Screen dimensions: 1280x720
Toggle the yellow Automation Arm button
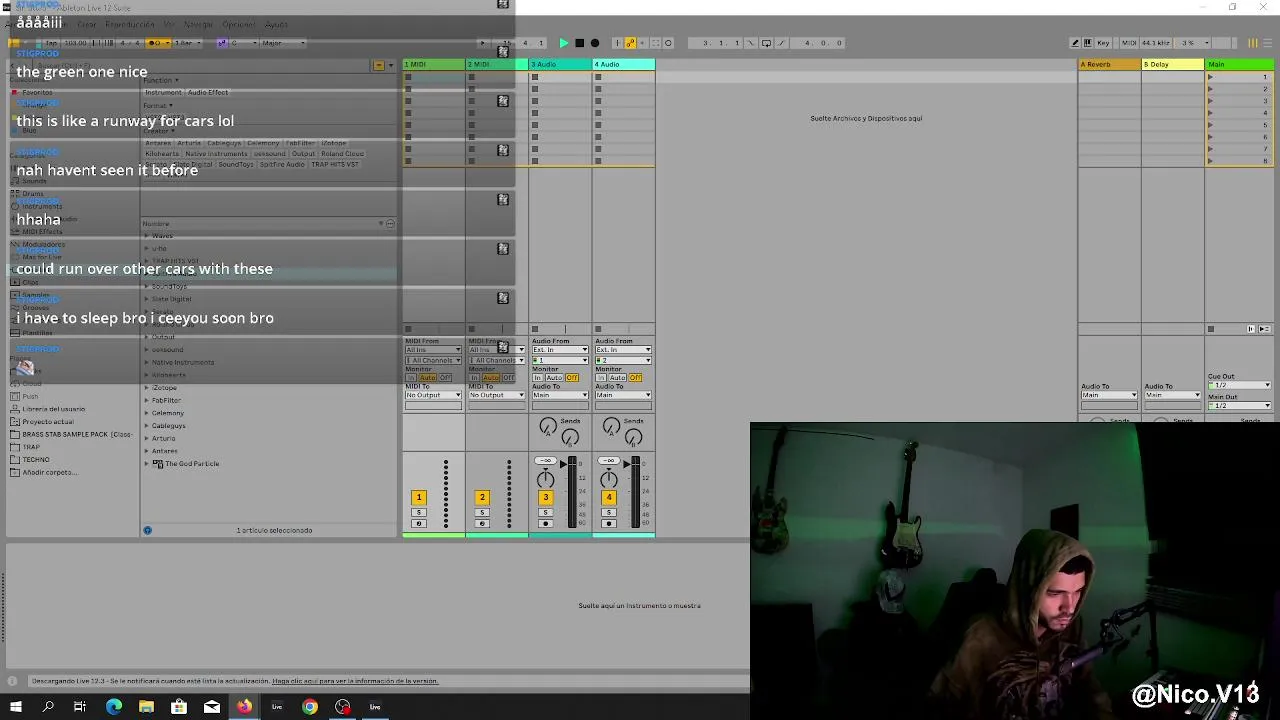630,43
